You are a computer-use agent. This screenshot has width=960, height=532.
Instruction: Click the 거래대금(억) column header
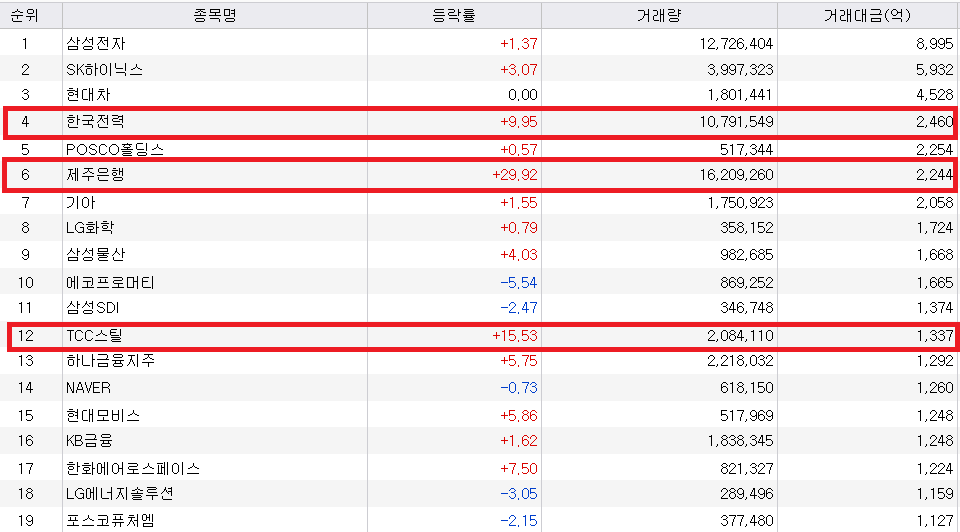pyautogui.click(x=868, y=15)
